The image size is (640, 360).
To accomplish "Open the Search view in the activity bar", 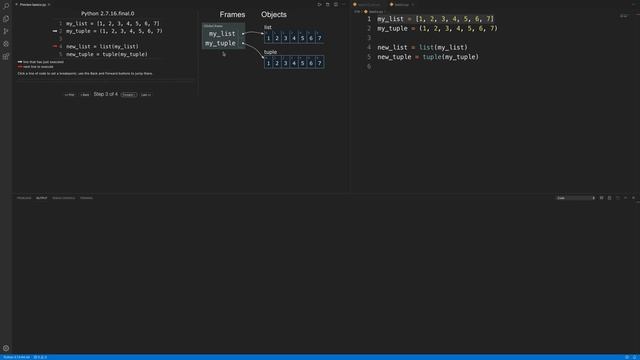I will click(6, 6).
